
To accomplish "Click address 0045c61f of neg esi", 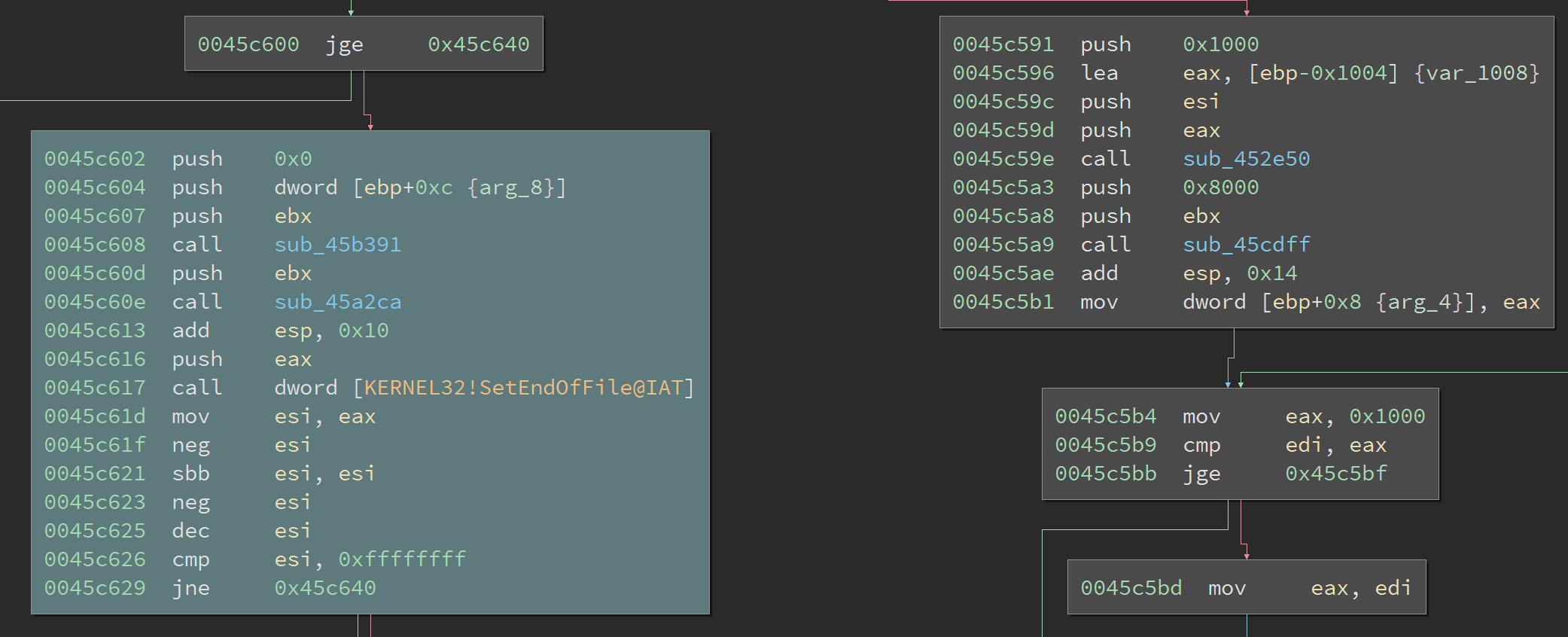I will 95,445.
